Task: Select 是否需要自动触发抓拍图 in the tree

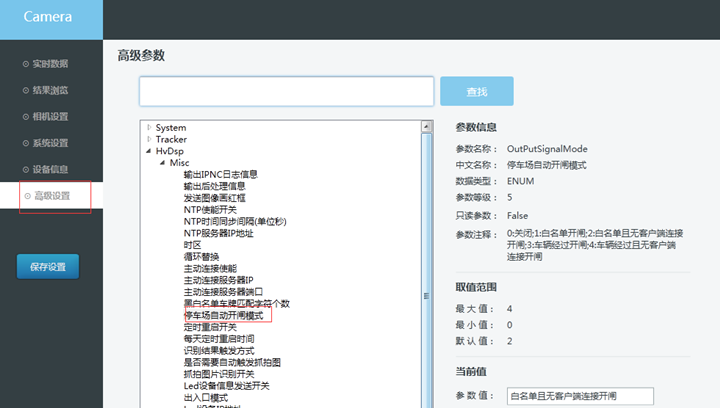Action: pos(232,363)
